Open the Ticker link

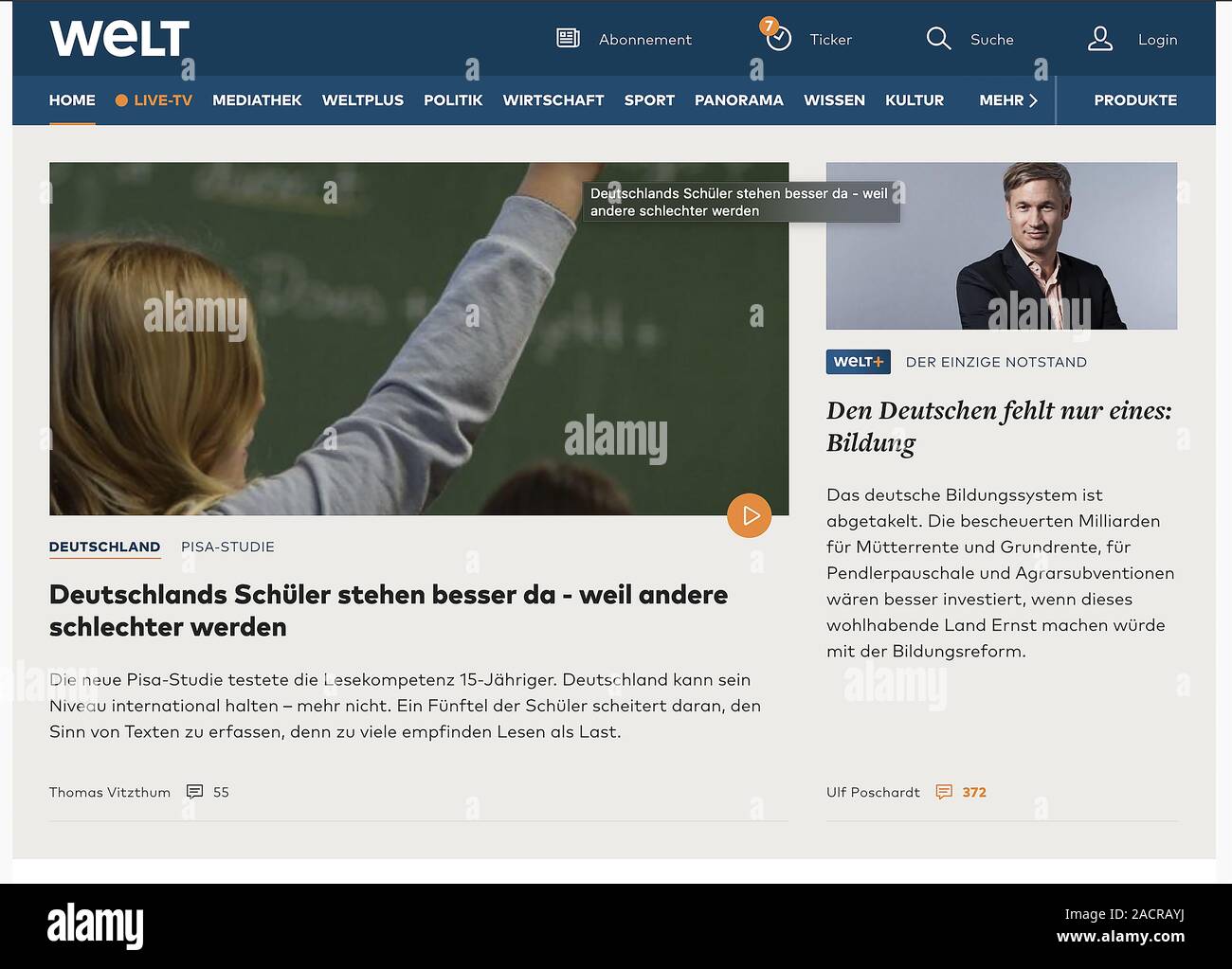point(831,40)
